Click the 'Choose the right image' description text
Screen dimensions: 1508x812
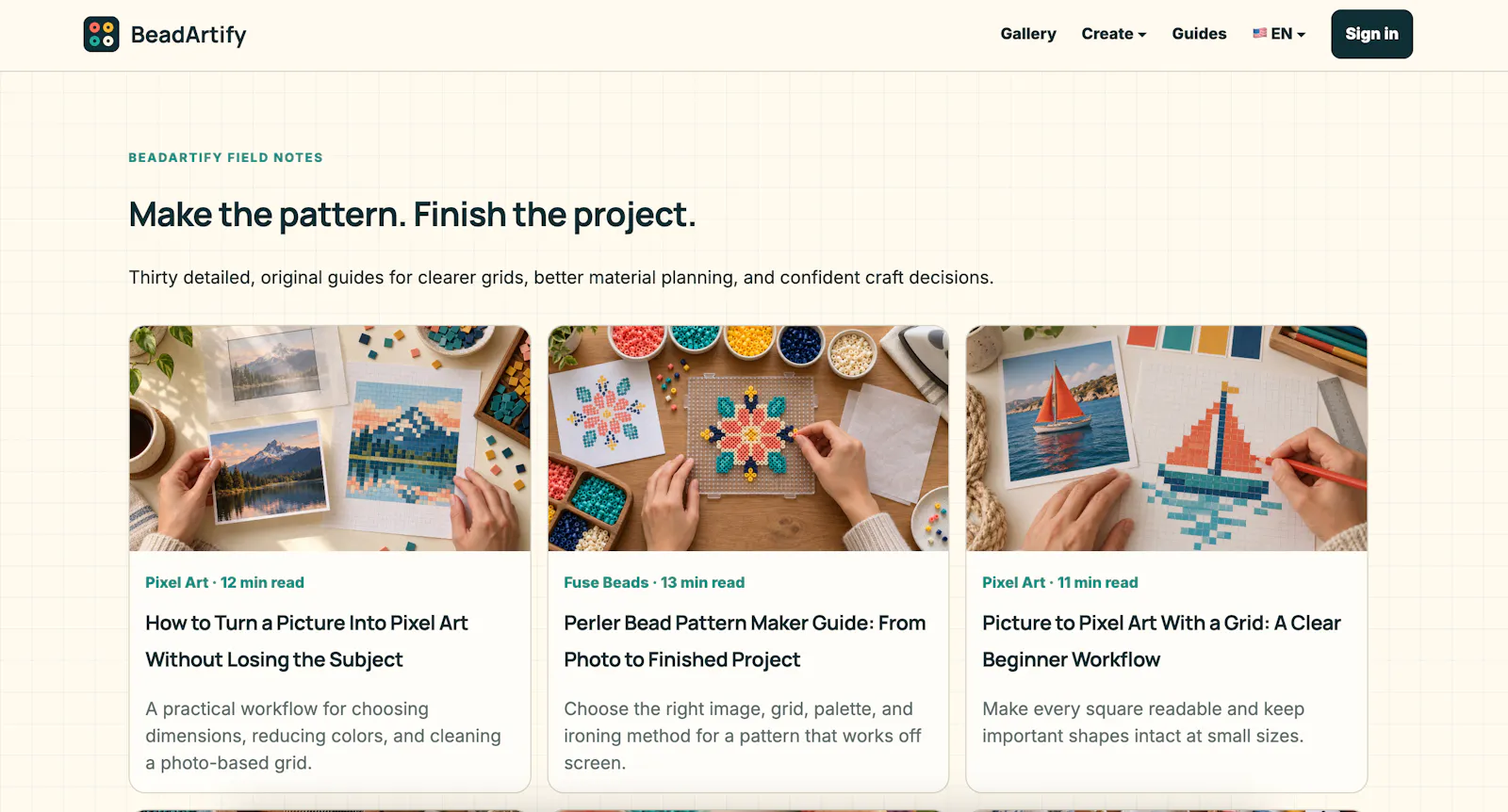[743, 736]
